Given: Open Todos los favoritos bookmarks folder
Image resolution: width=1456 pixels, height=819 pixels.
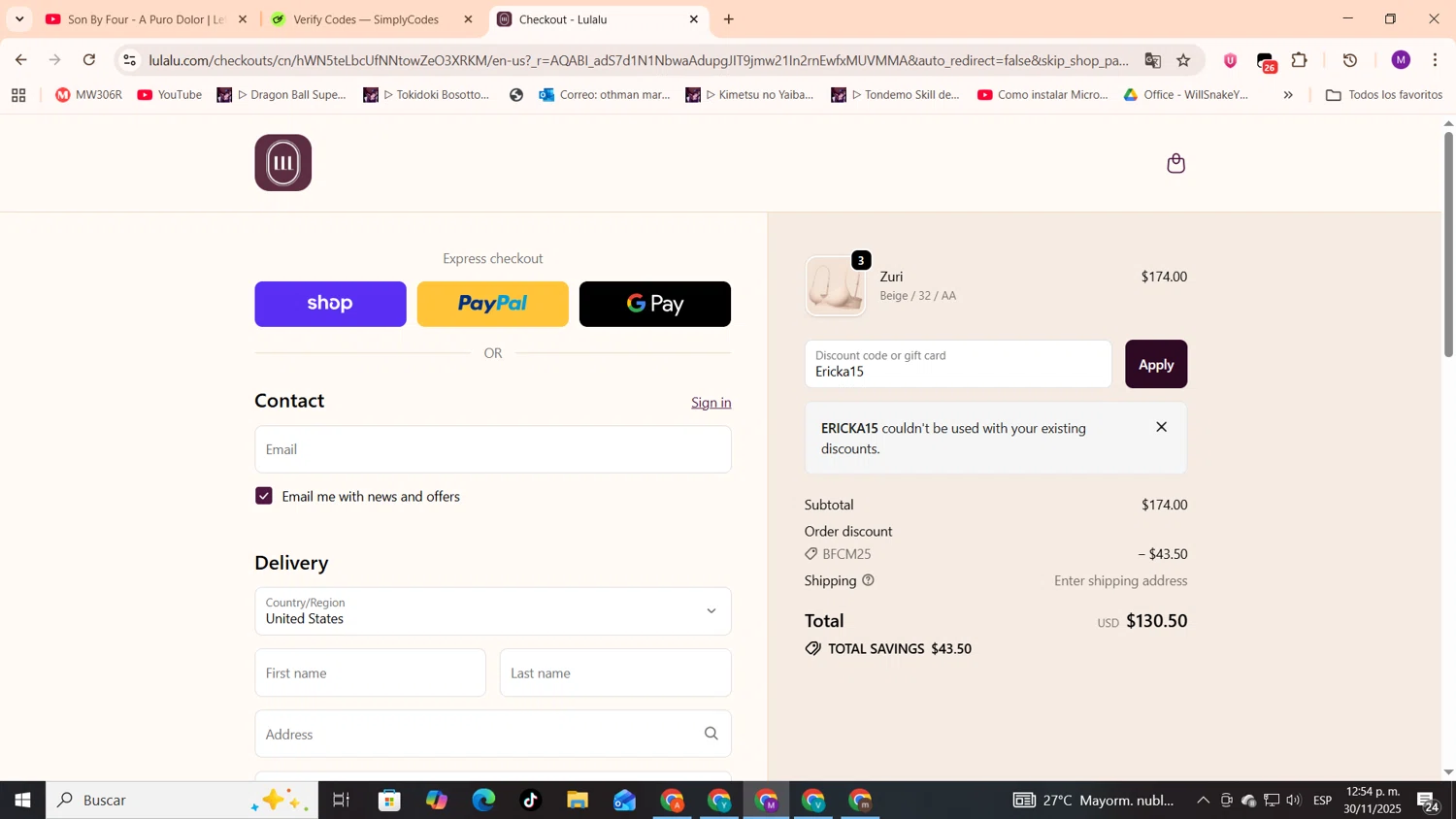Looking at the screenshot, I should (1384, 95).
